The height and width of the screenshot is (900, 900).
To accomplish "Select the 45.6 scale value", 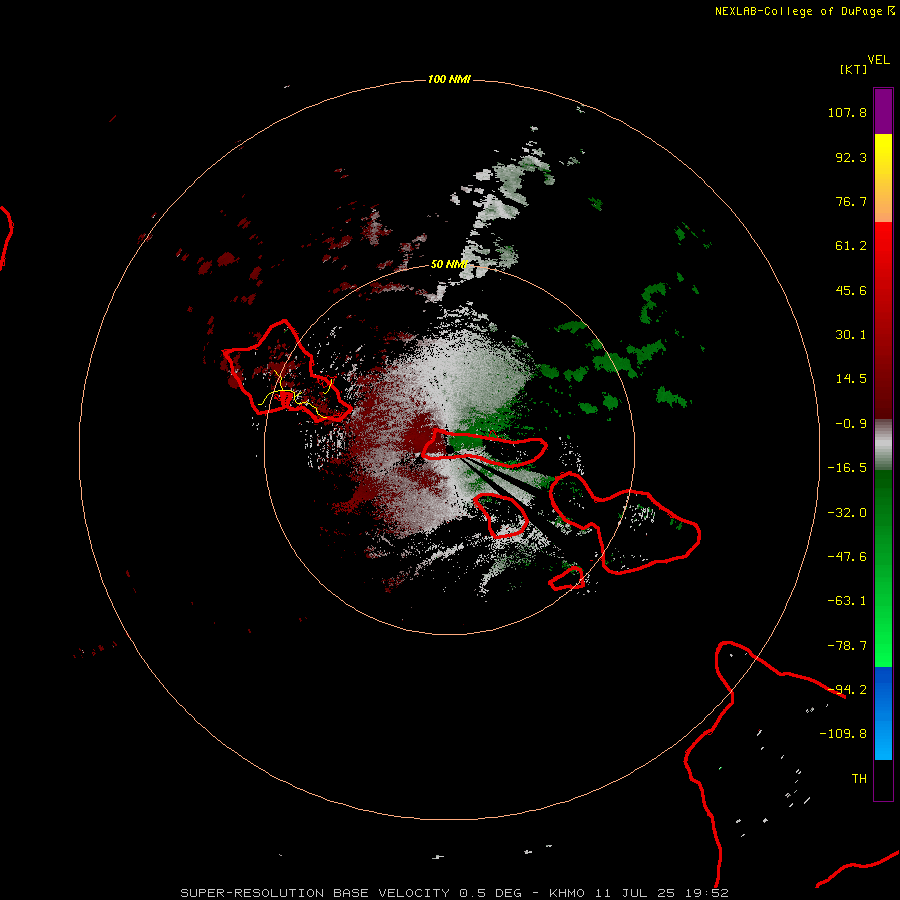I will (851, 290).
